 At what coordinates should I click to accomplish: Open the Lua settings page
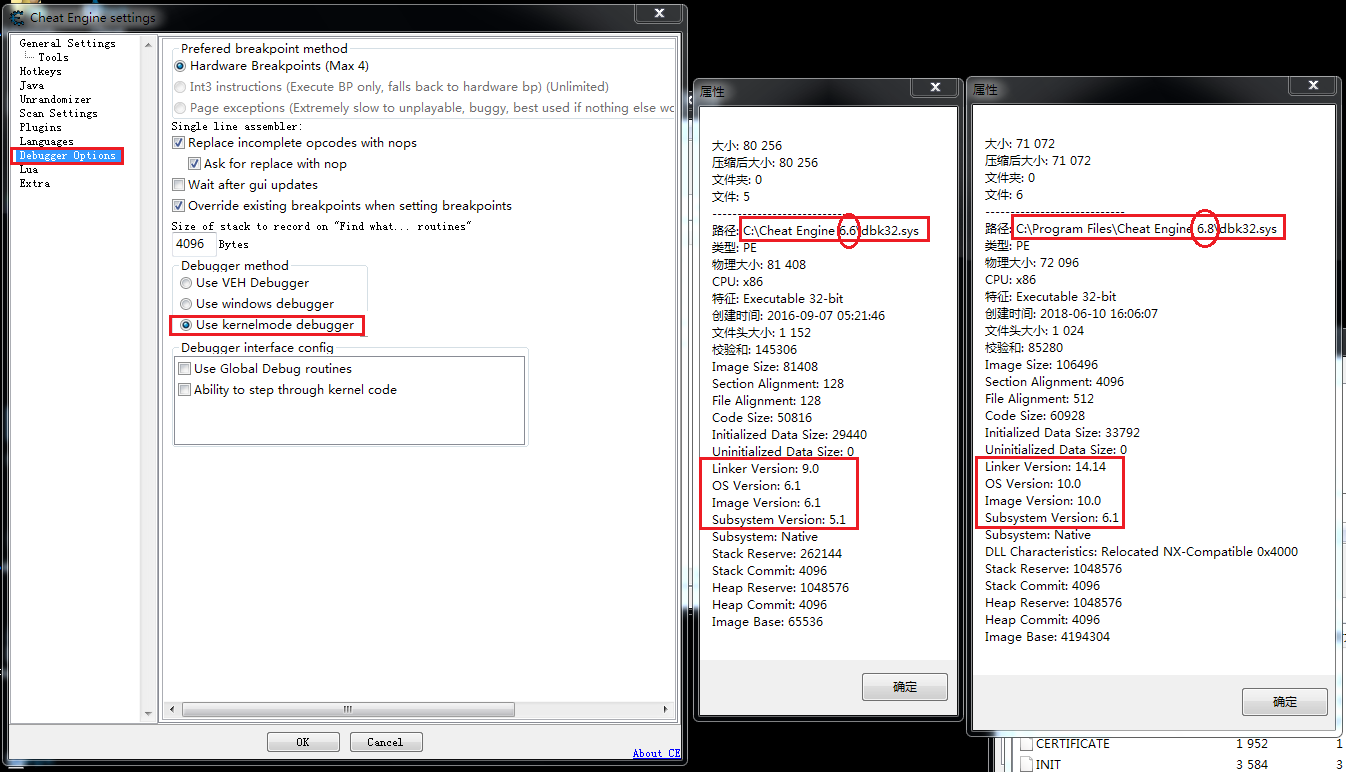coord(28,169)
